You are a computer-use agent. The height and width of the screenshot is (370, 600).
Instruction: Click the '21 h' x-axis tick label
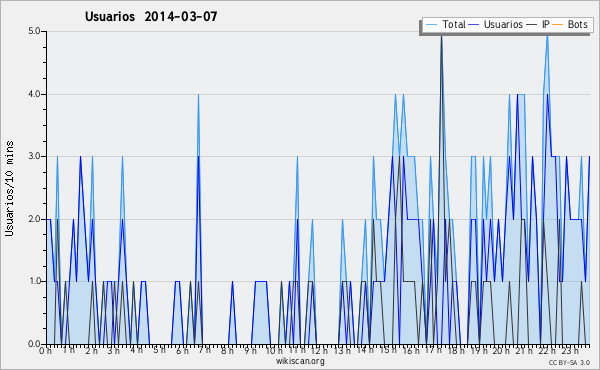[x=524, y=350]
